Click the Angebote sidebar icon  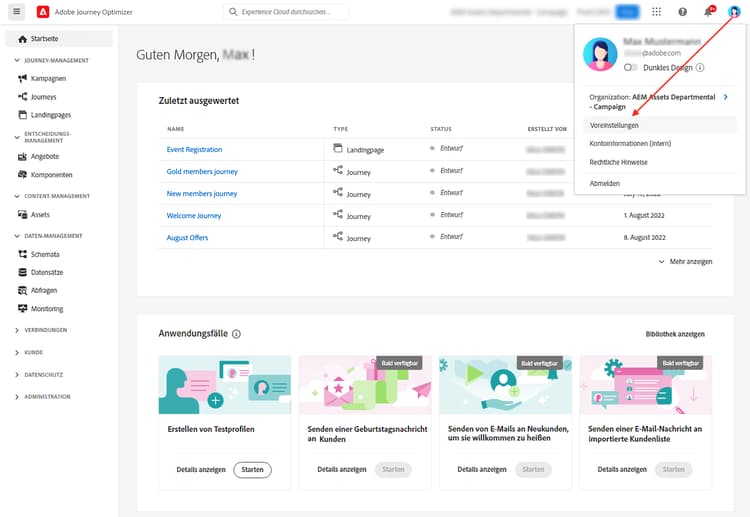tap(22, 156)
